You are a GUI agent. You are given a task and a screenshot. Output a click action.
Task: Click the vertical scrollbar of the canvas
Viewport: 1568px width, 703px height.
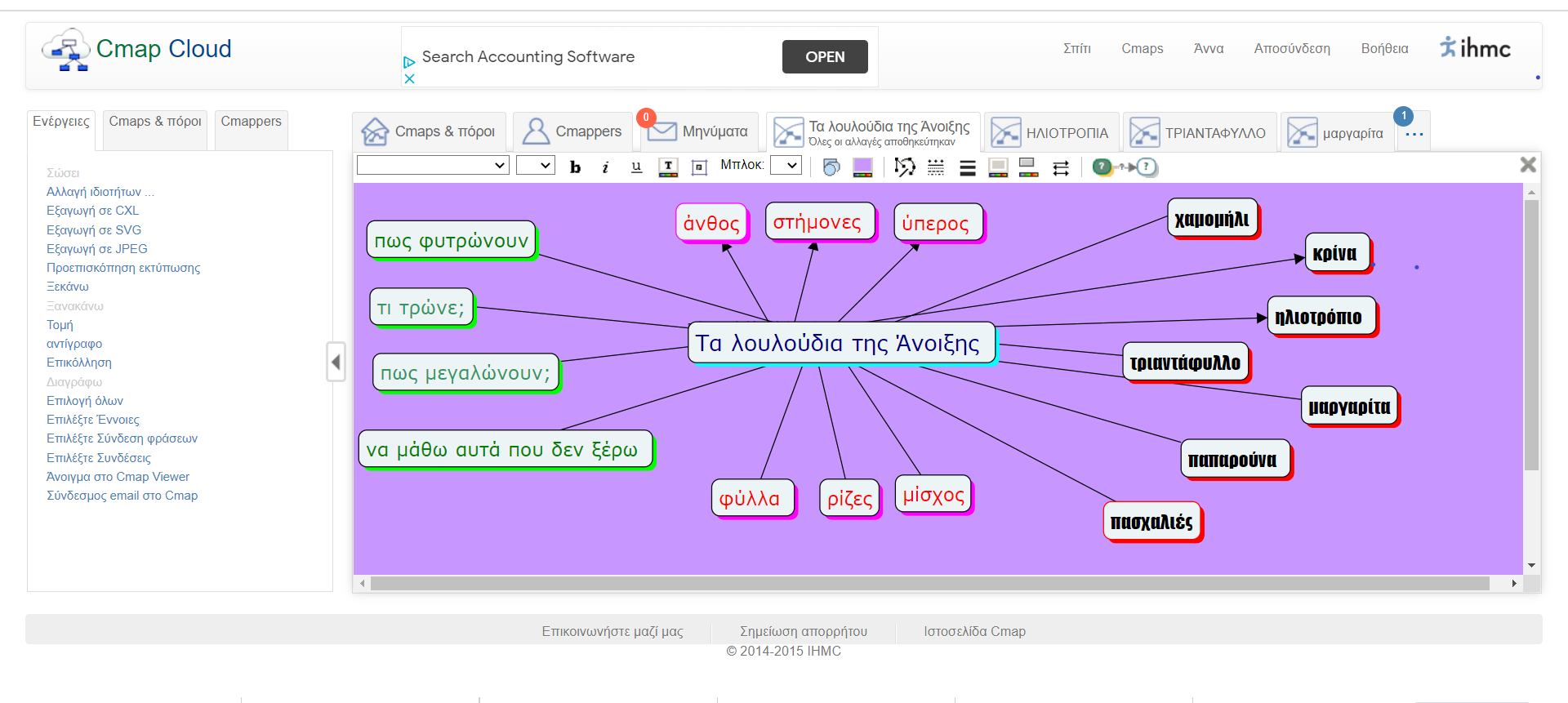coord(1531,335)
